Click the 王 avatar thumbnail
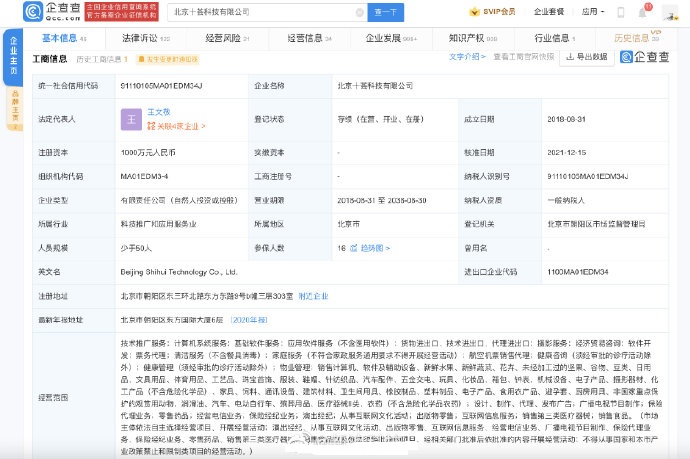 131,120
